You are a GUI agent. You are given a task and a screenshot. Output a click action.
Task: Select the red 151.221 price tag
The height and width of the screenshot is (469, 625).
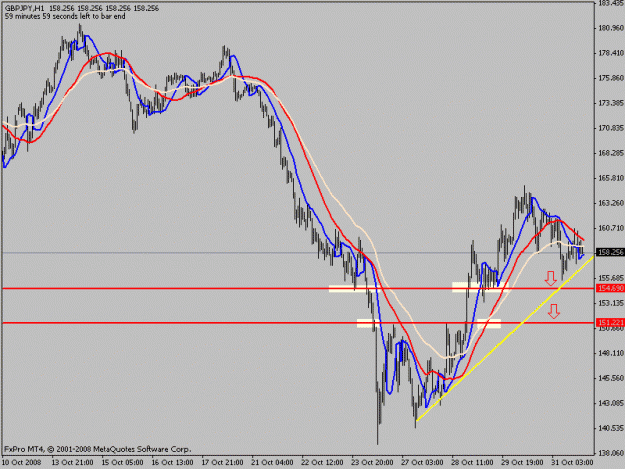pyautogui.click(x=610, y=322)
